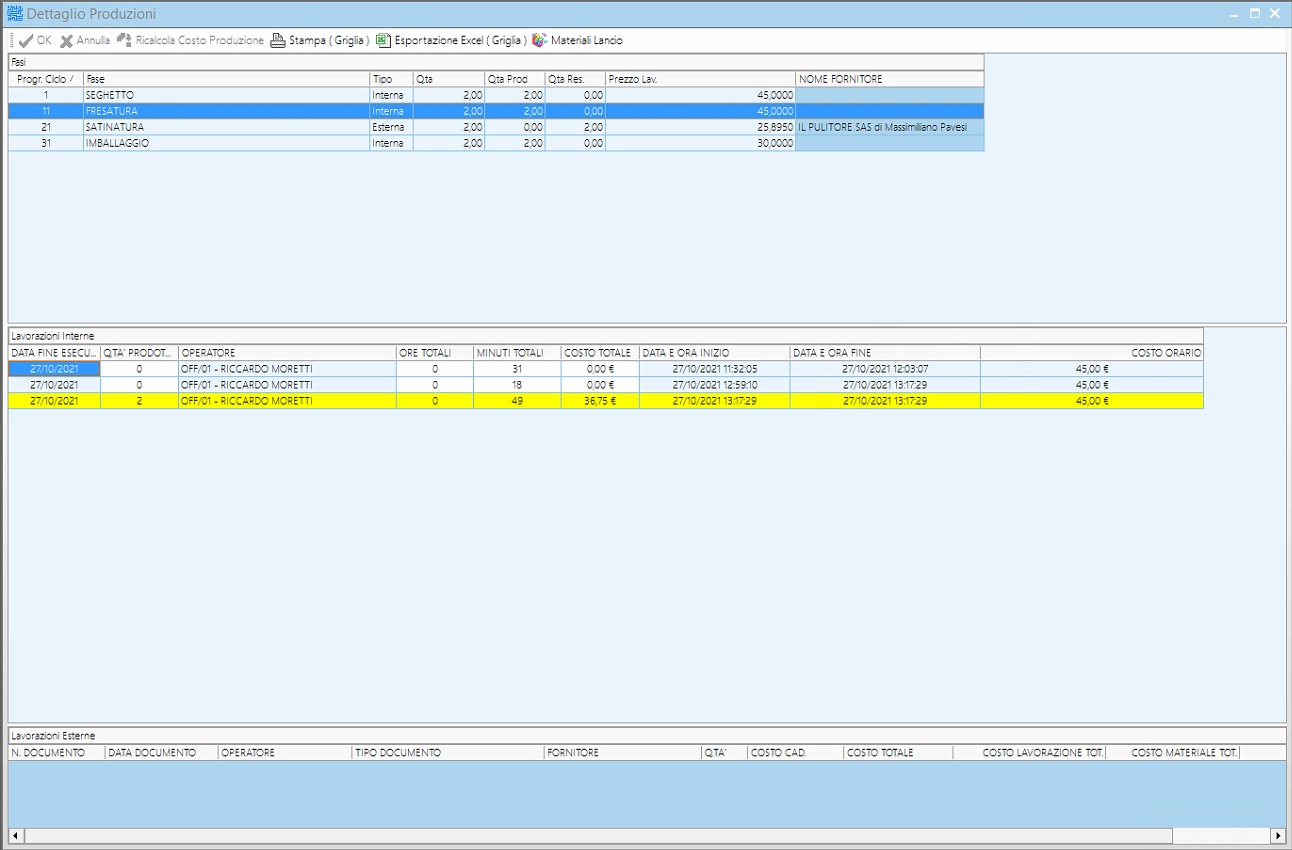Select the FRESATURA phase row

coord(496,111)
